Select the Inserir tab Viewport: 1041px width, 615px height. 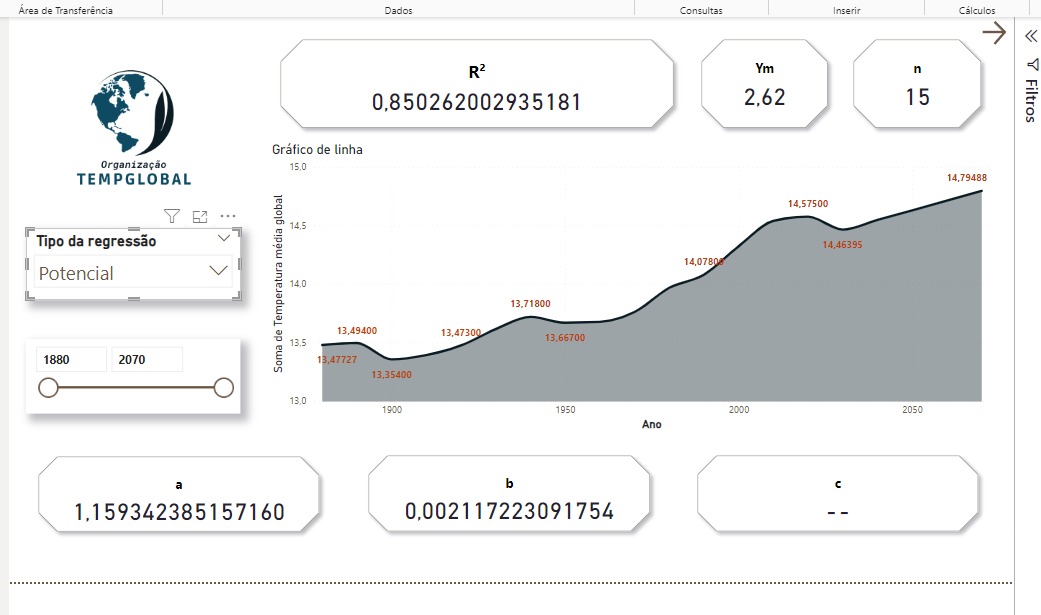[x=846, y=9]
